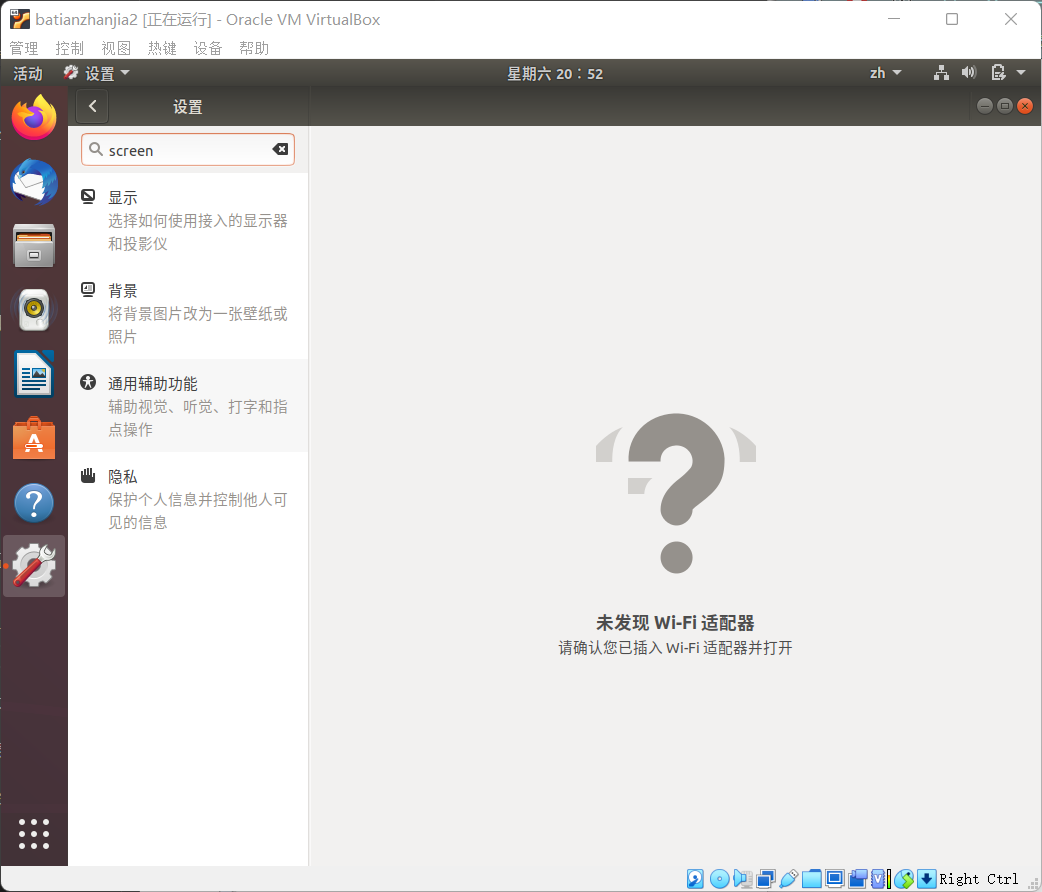Click the optical disc status icon
Image resolution: width=1042 pixels, height=892 pixels.
(x=719, y=879)
